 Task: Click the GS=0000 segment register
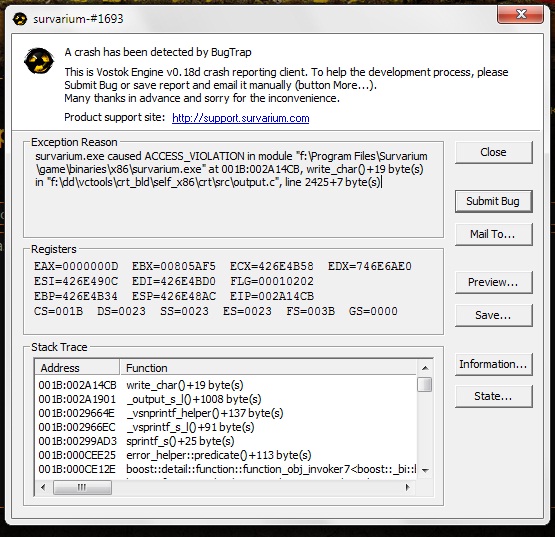click(373, 312)
